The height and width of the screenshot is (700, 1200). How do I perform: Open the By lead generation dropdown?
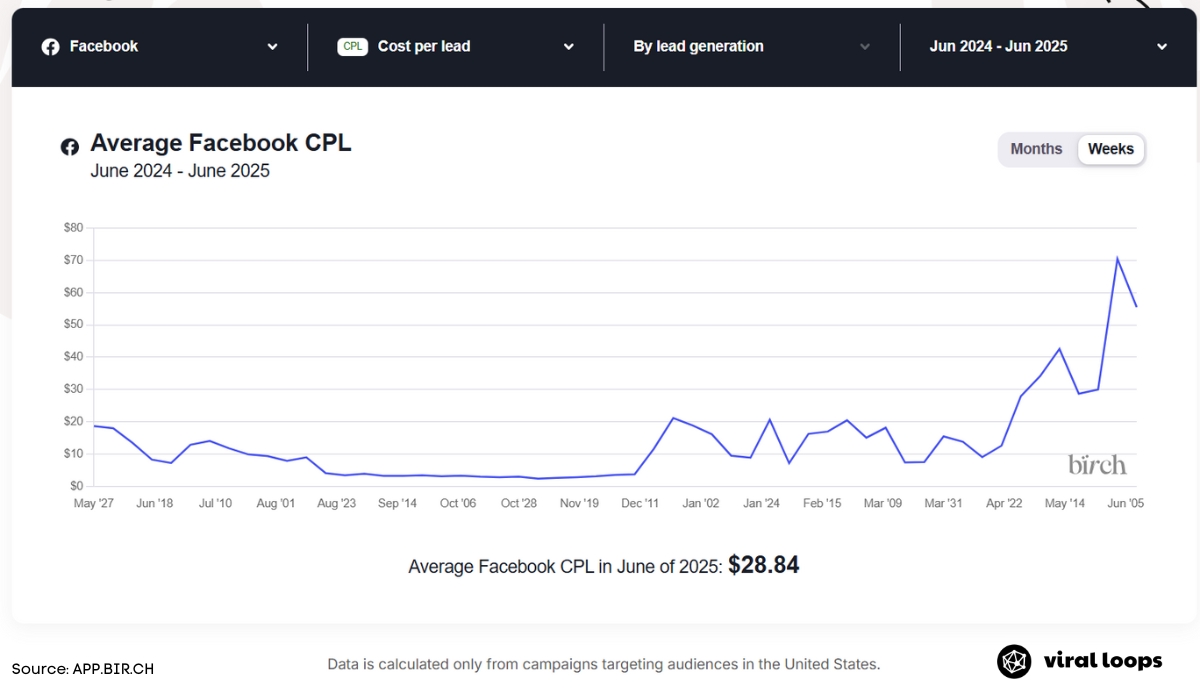(x=752, y=47)
